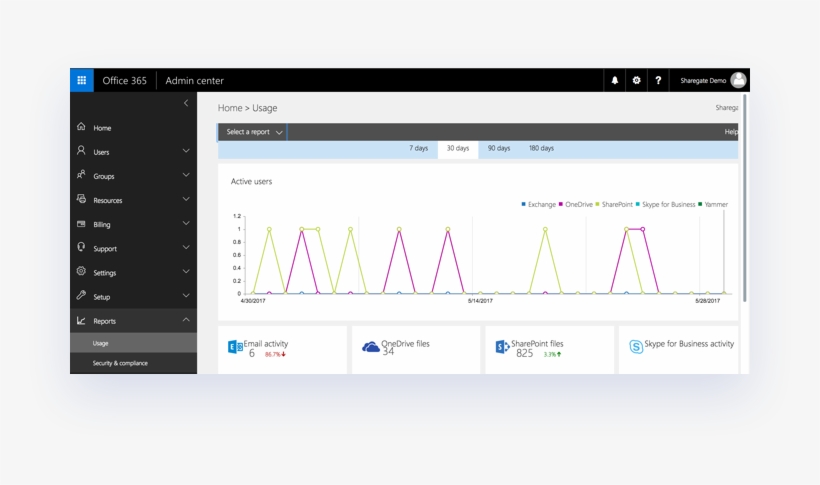Viewport: 820px width, 485px height.
Task: Expand the Settings menu chevron
Action: (186, 271)
